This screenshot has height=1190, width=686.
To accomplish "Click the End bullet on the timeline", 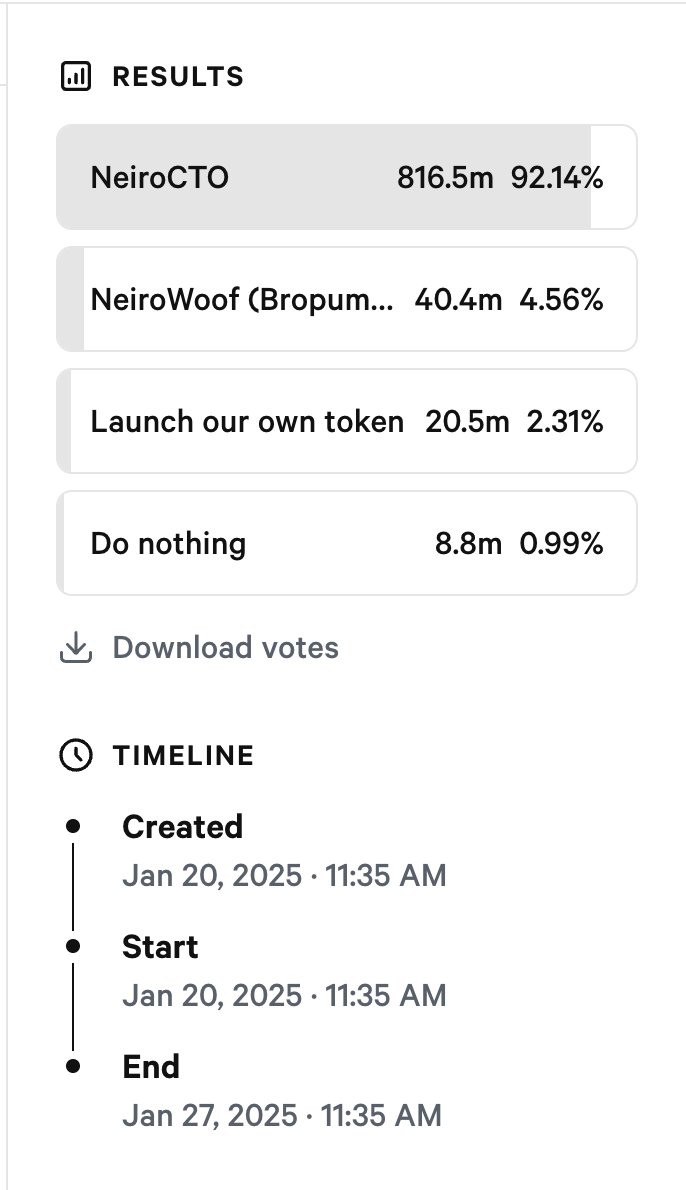I will [73, 1066].
